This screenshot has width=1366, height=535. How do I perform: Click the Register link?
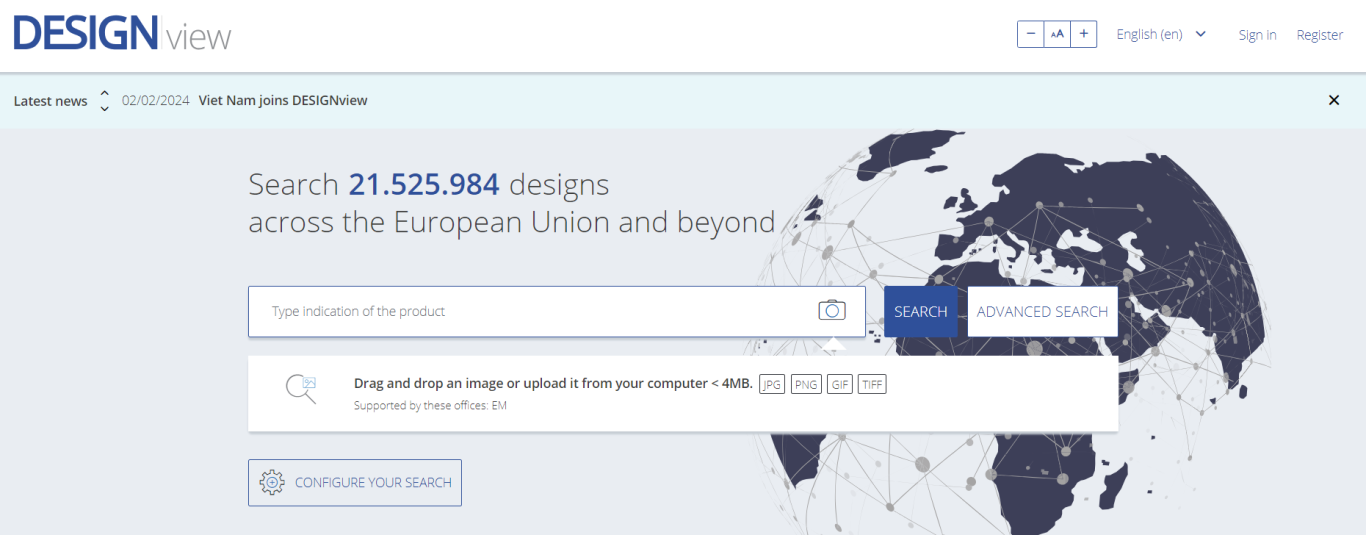click(1320, 35)
